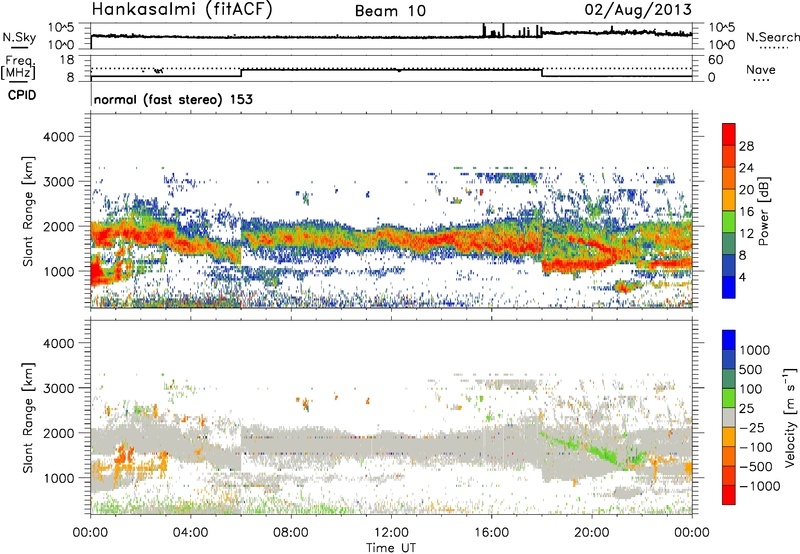Viewport: 800px width, 554px height.
Task: Click the Power colorbar blue bottom segment
Action: click(729, 288)
